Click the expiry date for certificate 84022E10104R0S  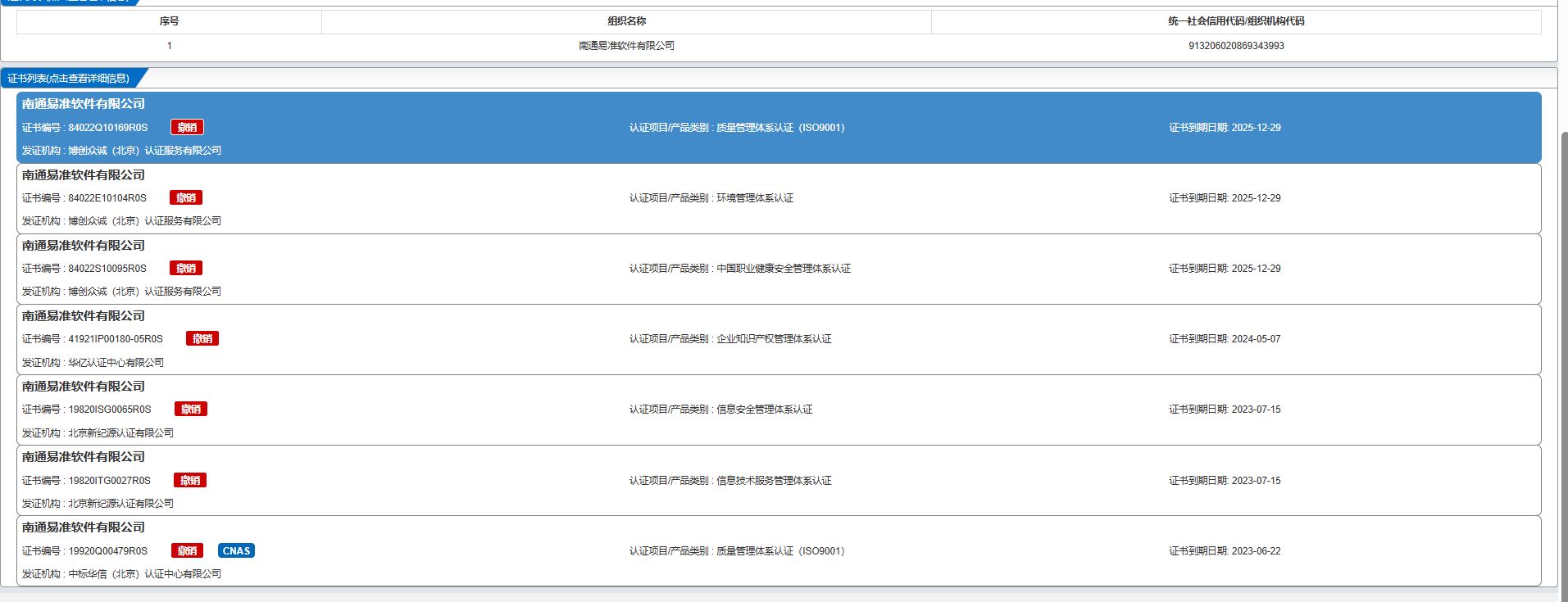1256,198
